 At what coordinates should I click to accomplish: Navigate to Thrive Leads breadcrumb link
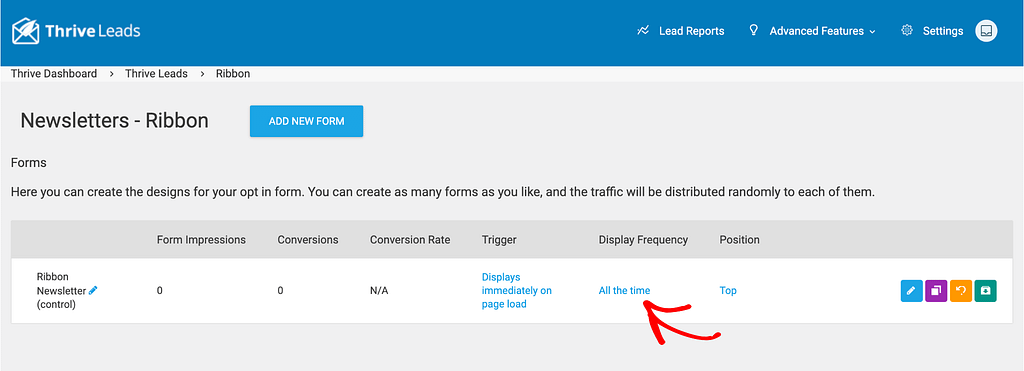(x=156, y=74)
